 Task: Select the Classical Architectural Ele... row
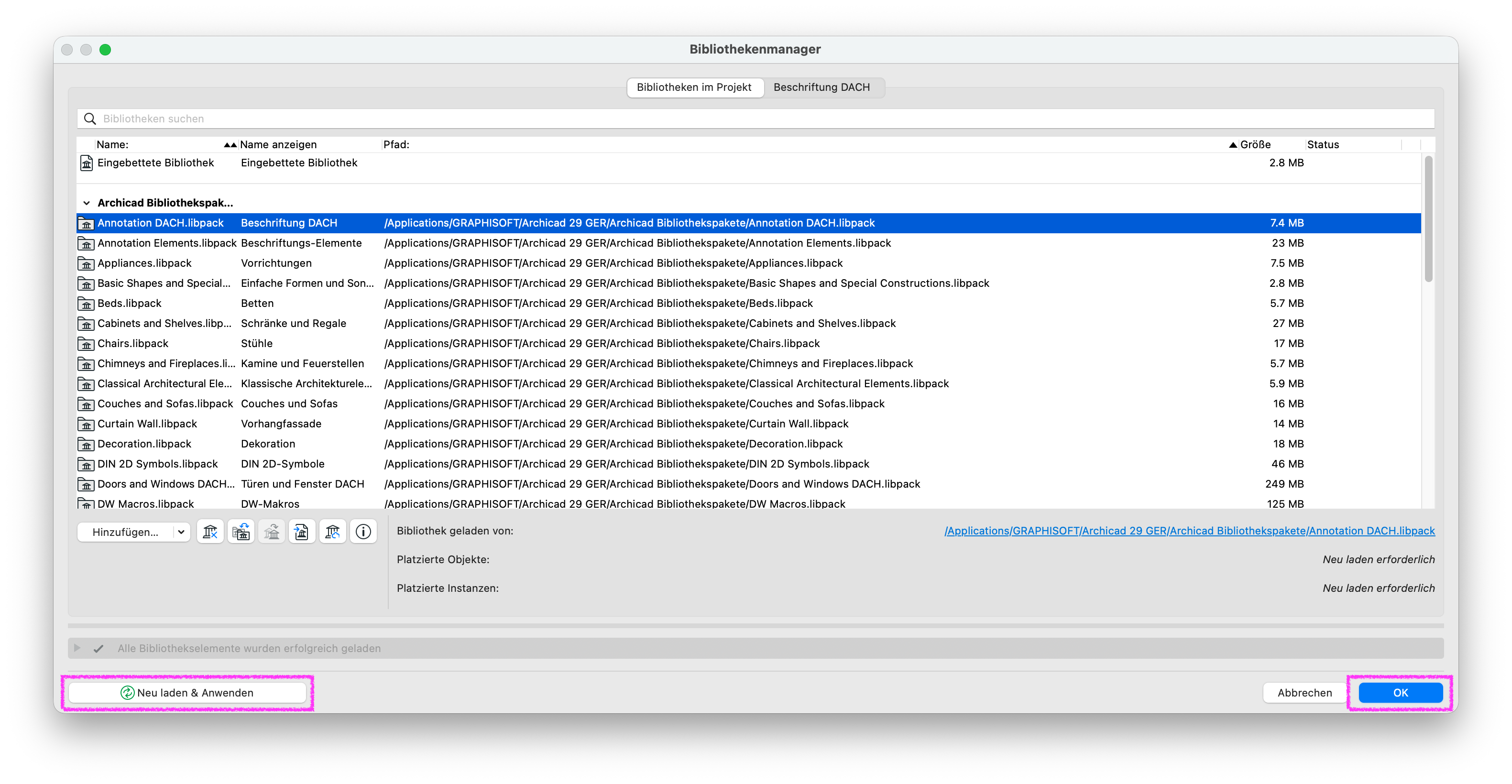pyautogui.click(x=749, y=384)
